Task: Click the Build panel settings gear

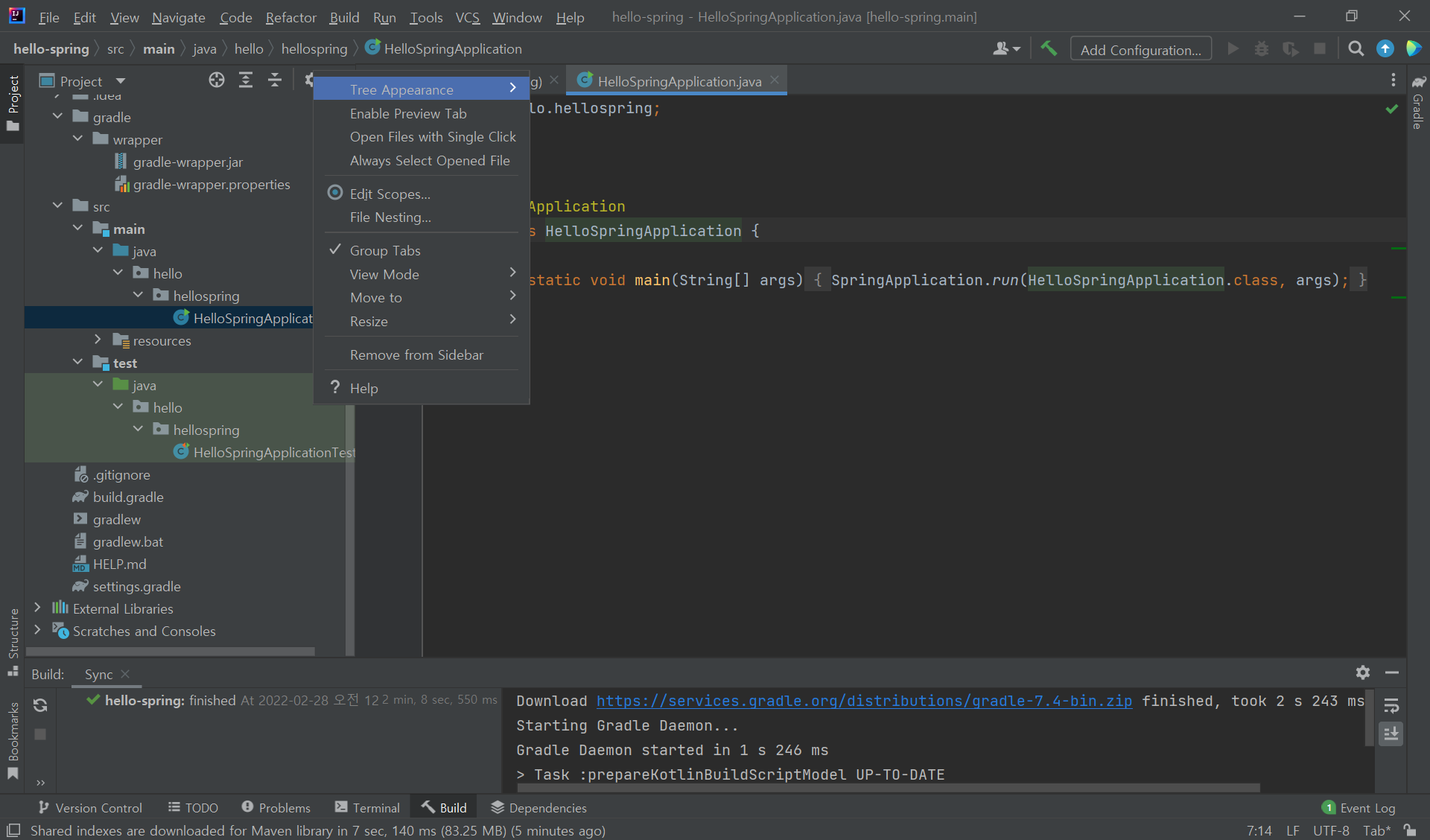Action: (1362, 672)
